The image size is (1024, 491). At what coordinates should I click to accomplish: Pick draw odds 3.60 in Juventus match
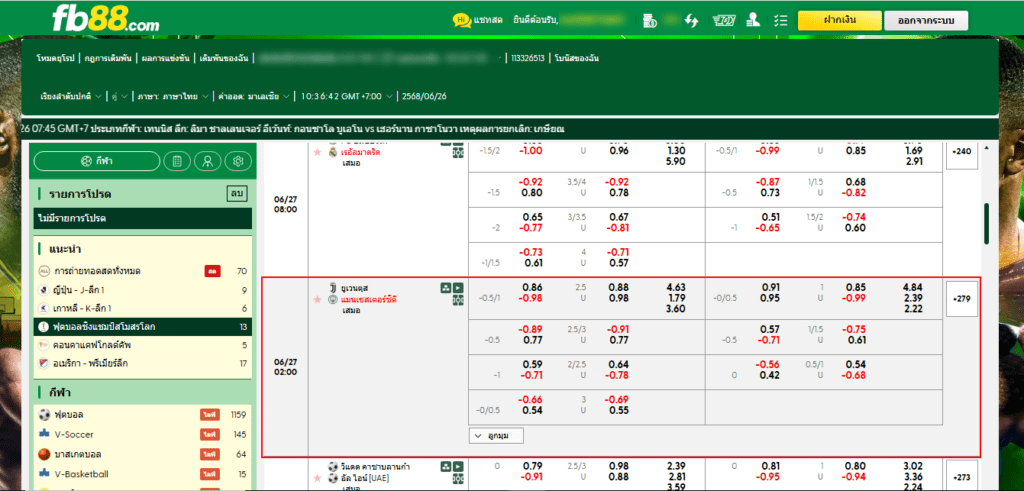point(675,310)
